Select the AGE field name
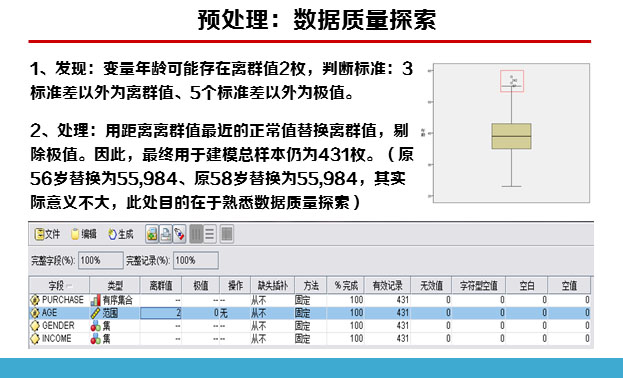 [x=50, y=313]
